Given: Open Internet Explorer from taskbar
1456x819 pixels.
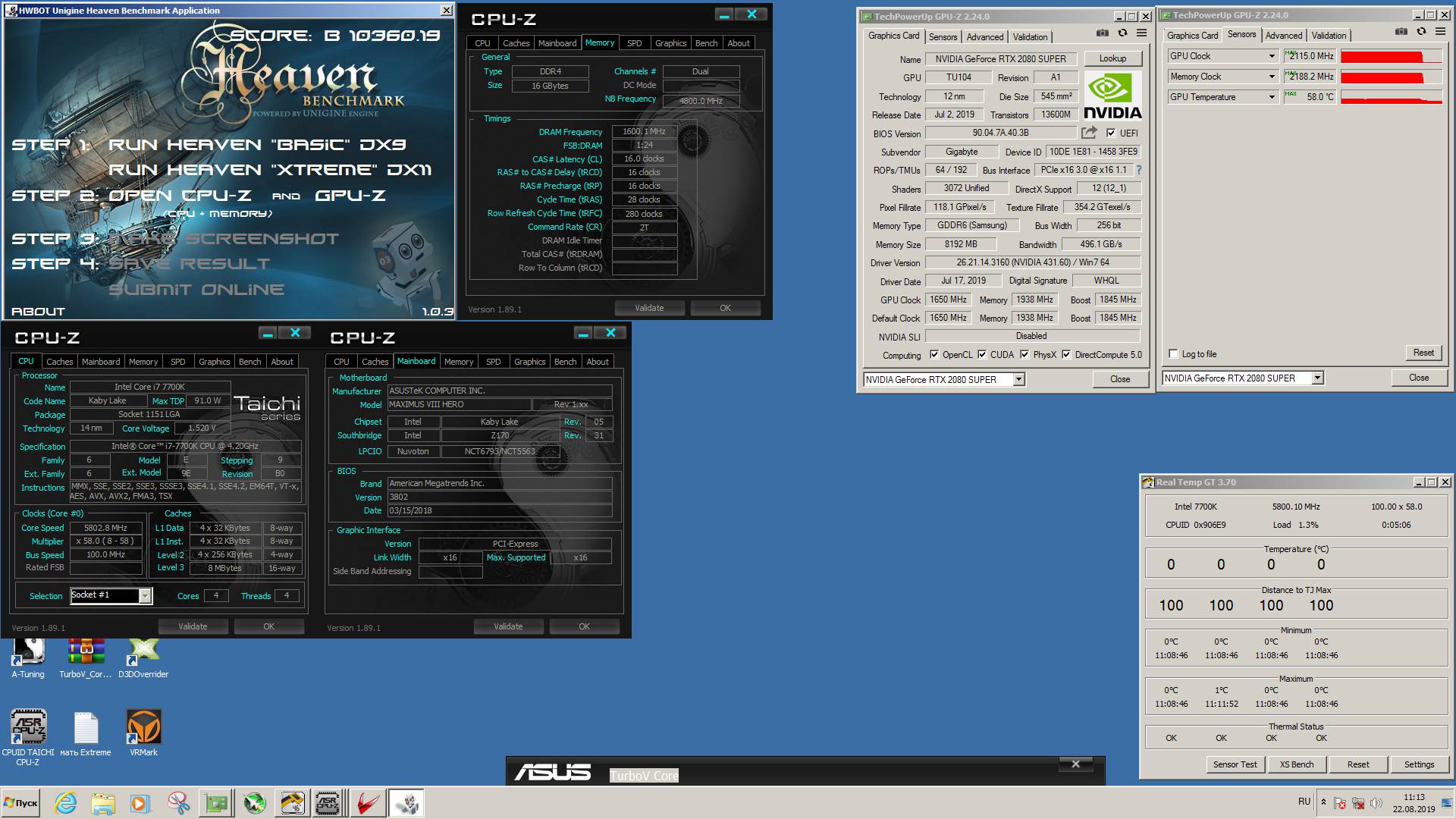Looking at the screenshot, I should click(66, 803).
